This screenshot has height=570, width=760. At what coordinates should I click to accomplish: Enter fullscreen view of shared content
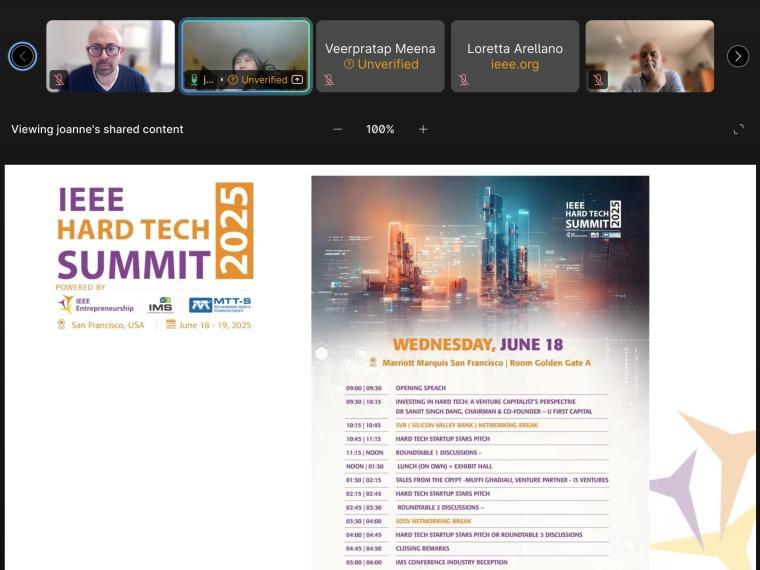[738, 129]
